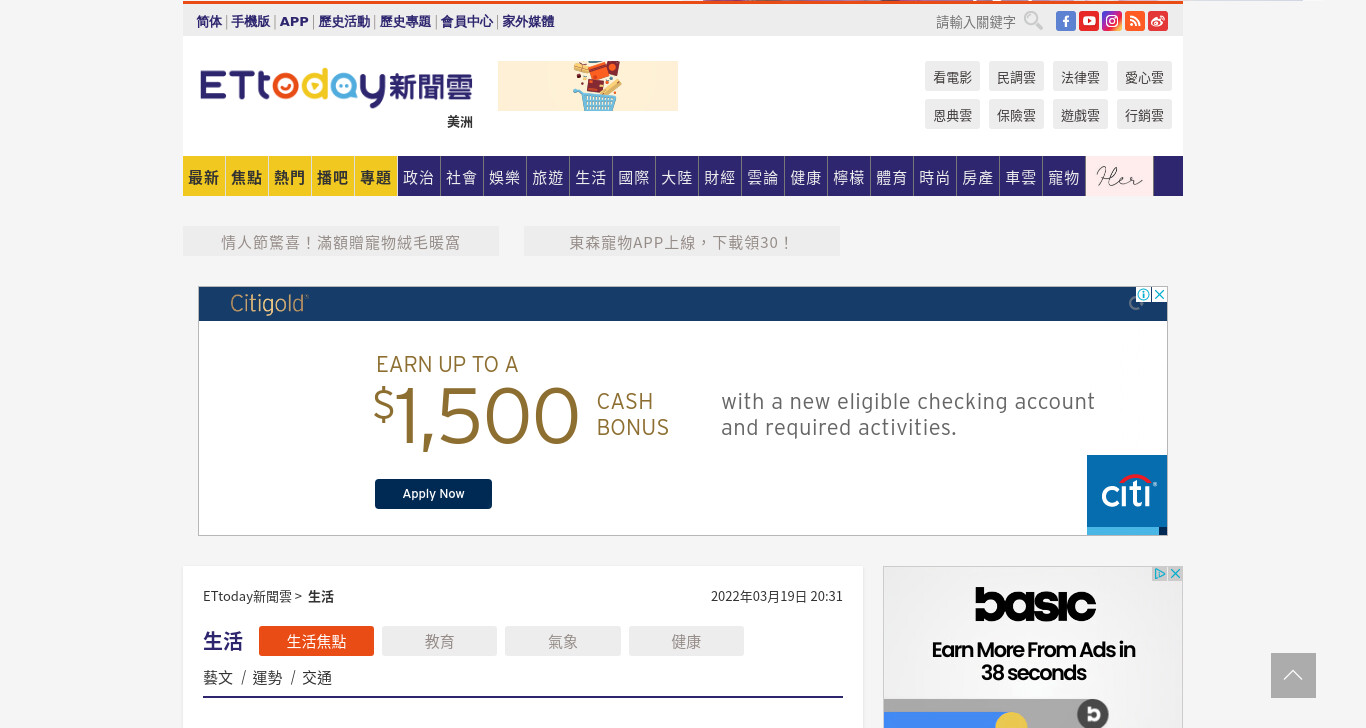Go to ETtoday新聞雲 homepage logo

pyautogui.click(x=336, y=88)
